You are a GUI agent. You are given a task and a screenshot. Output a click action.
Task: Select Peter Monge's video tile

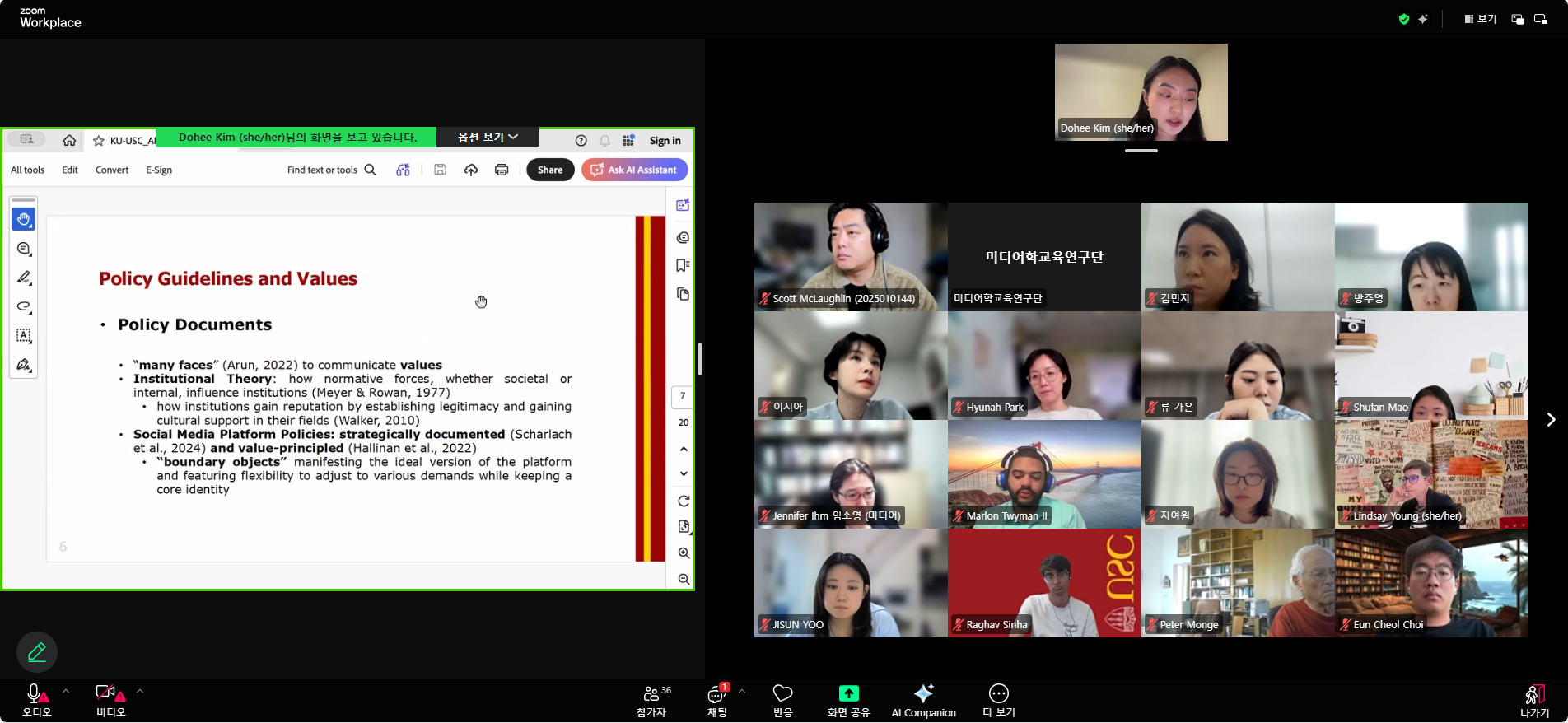pyautogui.click(x=1238, y=583)
